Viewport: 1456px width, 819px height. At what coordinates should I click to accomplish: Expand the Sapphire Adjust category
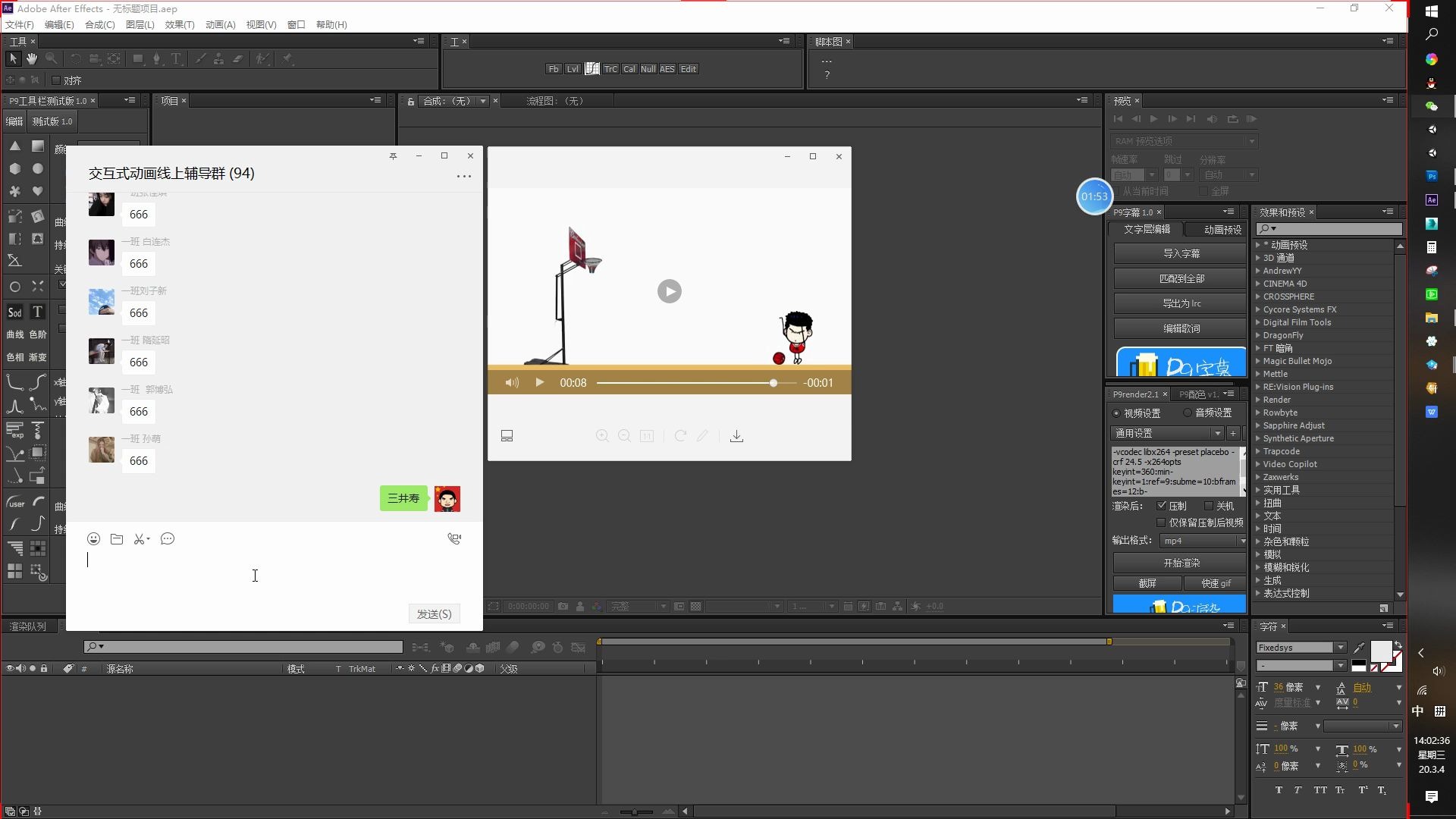point(1257,425)
